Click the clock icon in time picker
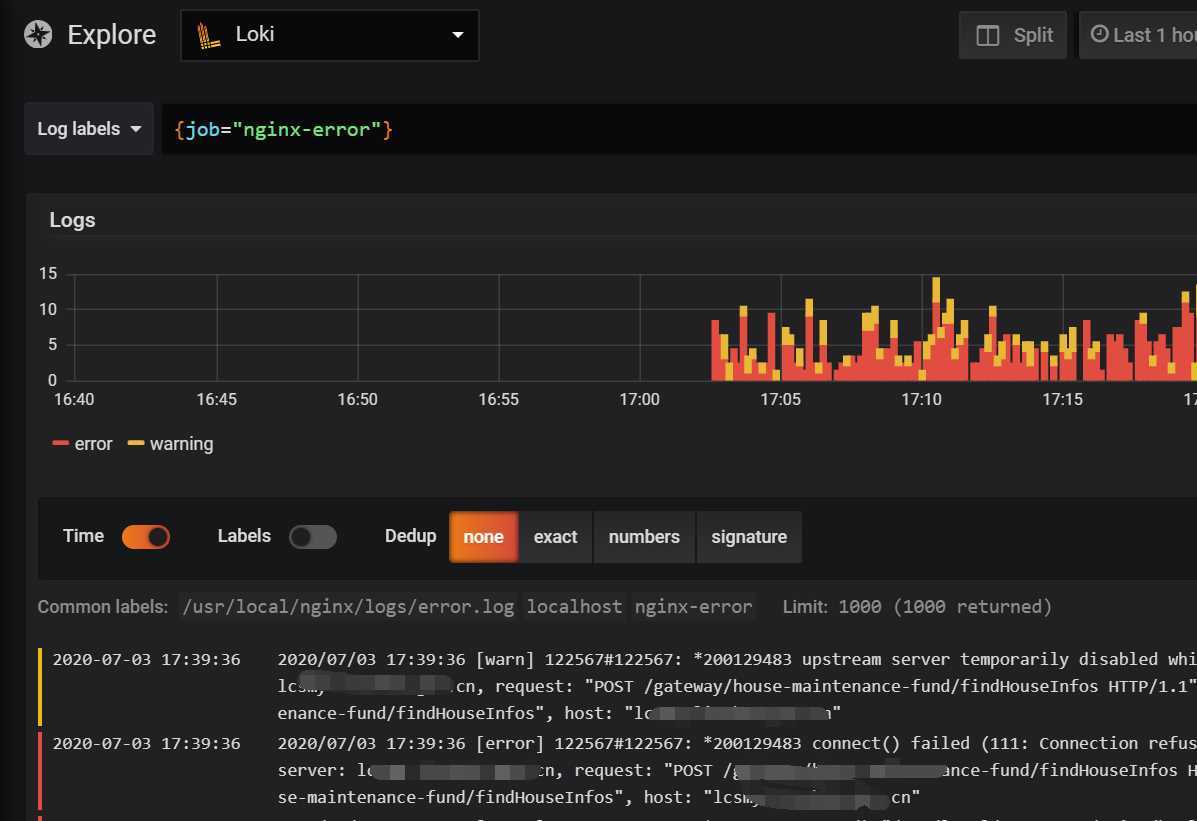Screen dimensions: 1197x821 (1099, 34)
